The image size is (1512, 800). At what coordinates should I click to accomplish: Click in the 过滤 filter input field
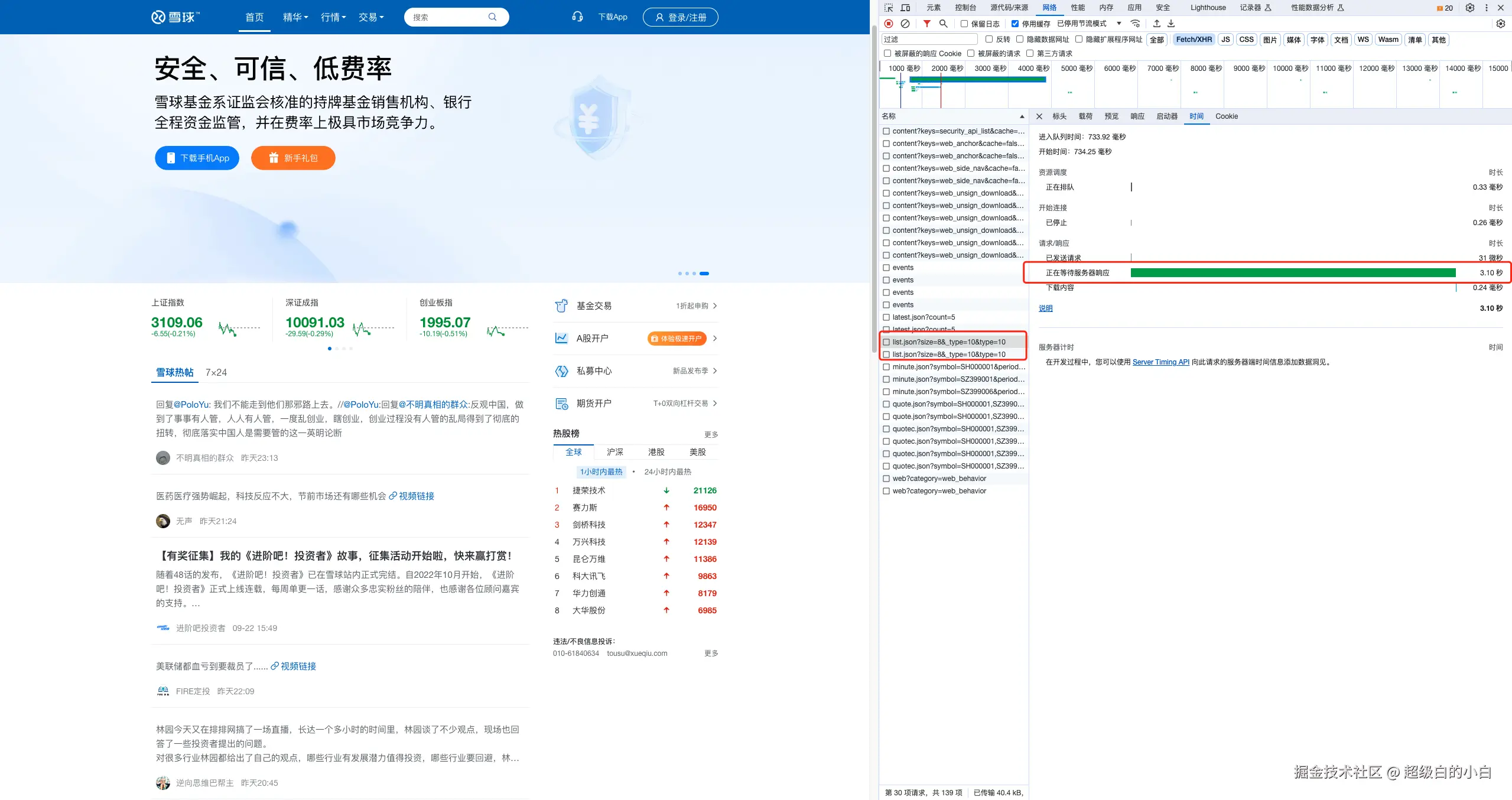click(x=929, y=39)
